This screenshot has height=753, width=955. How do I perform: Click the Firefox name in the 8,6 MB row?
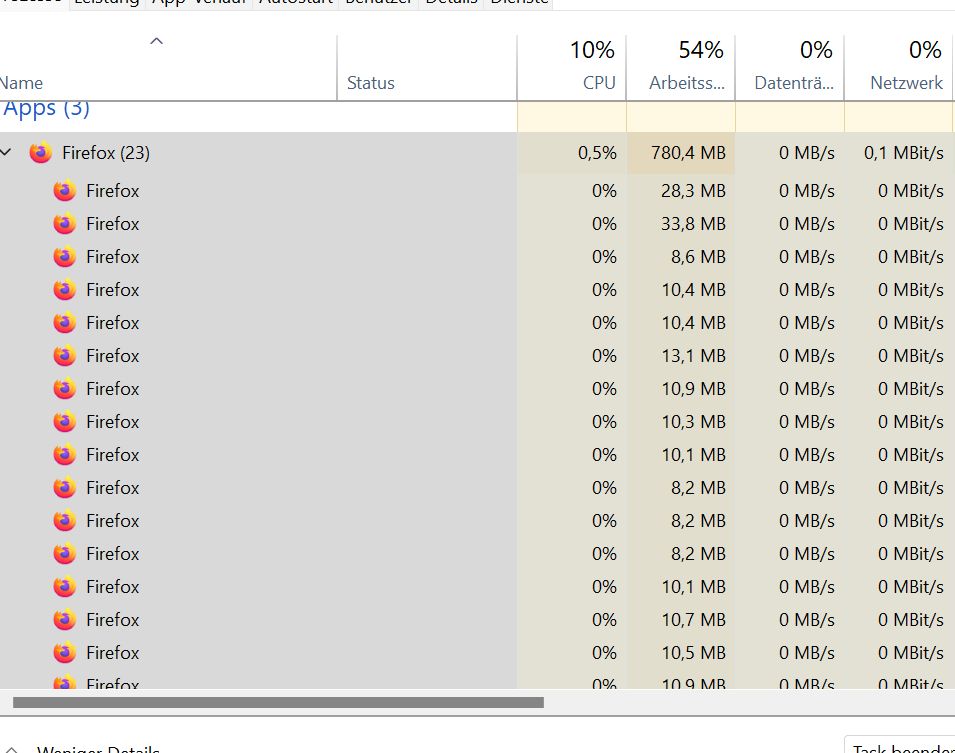(x=113, y=256)
